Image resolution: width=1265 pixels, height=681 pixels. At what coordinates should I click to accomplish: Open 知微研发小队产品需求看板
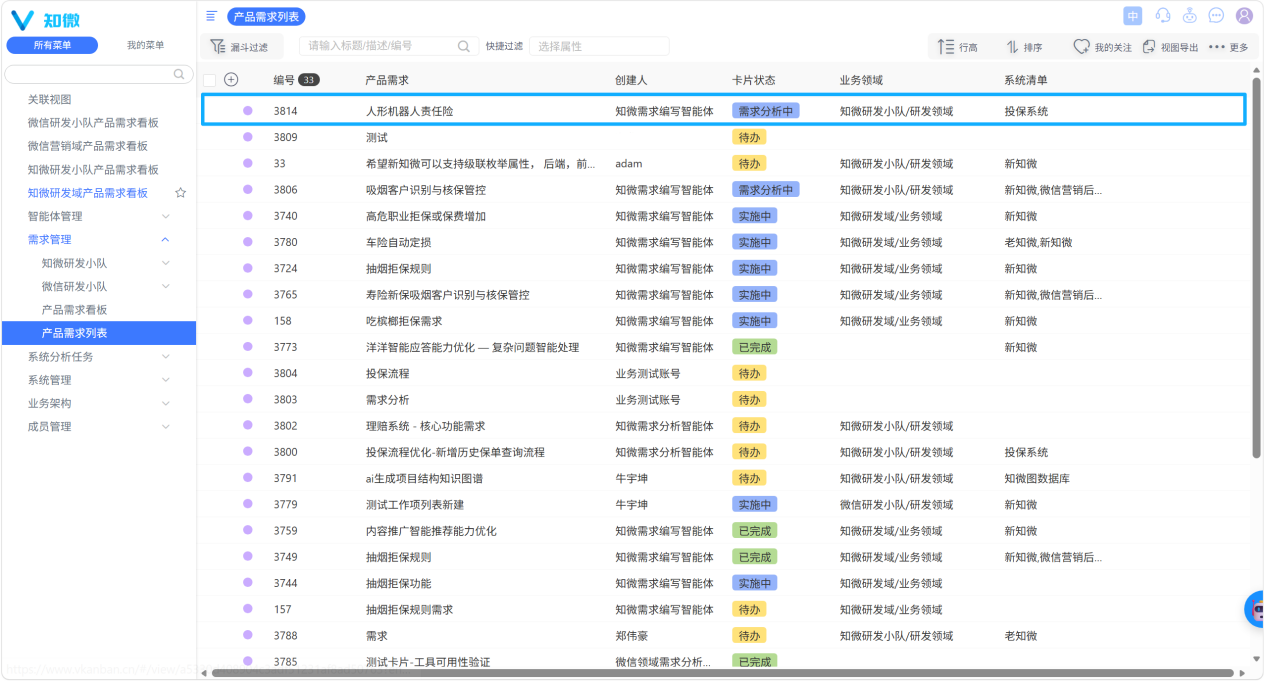[x=93, y=170]
